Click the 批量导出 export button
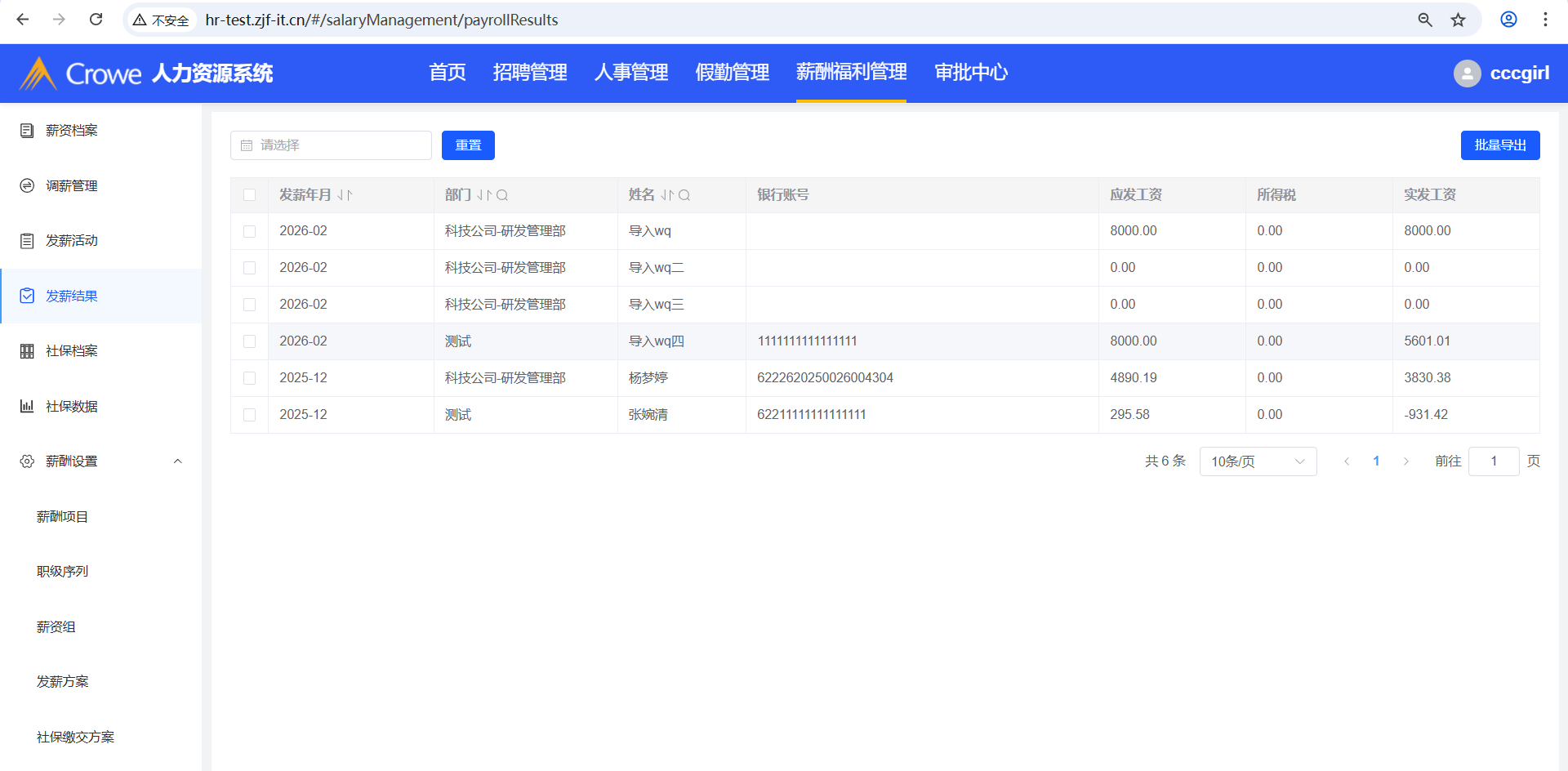 tap(1499, 145)
